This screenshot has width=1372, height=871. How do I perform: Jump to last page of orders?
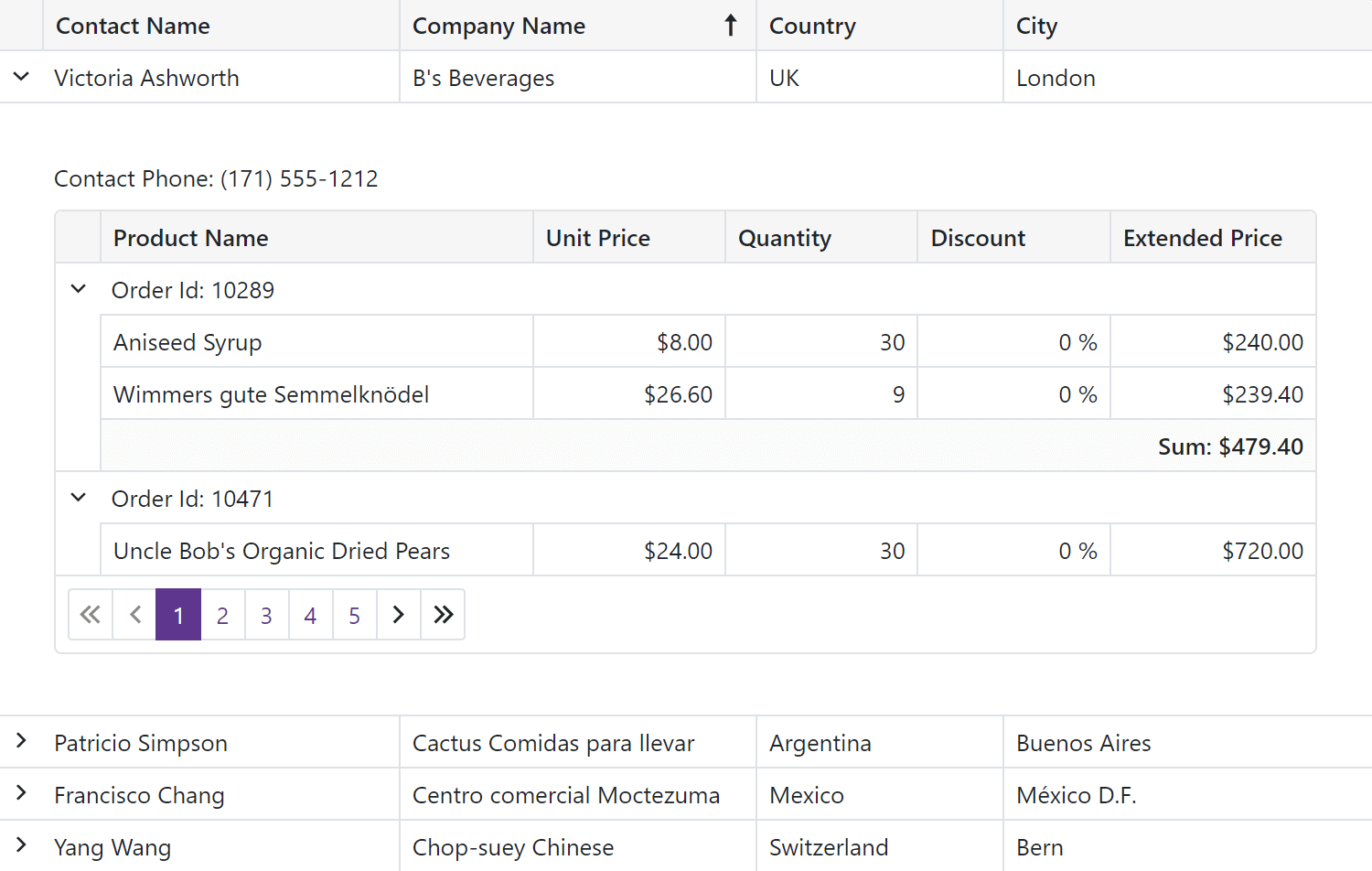443,615
